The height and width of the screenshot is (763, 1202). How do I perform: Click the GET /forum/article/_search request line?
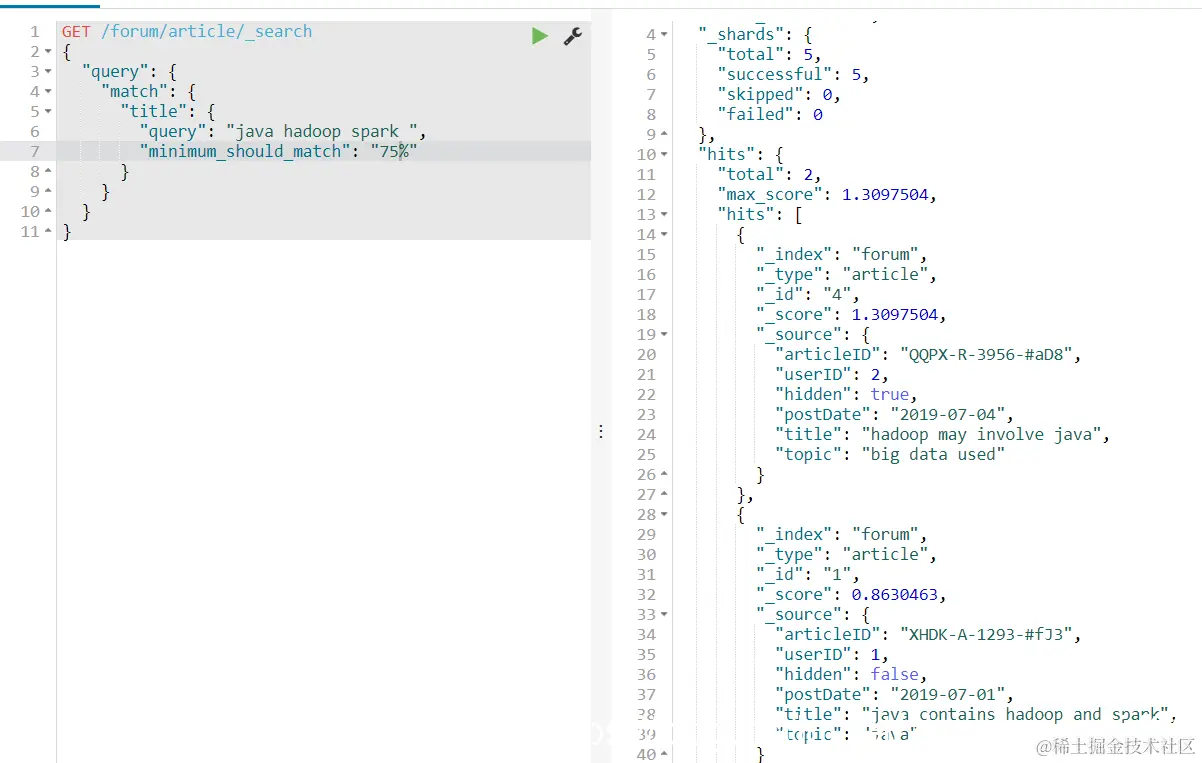187,31
